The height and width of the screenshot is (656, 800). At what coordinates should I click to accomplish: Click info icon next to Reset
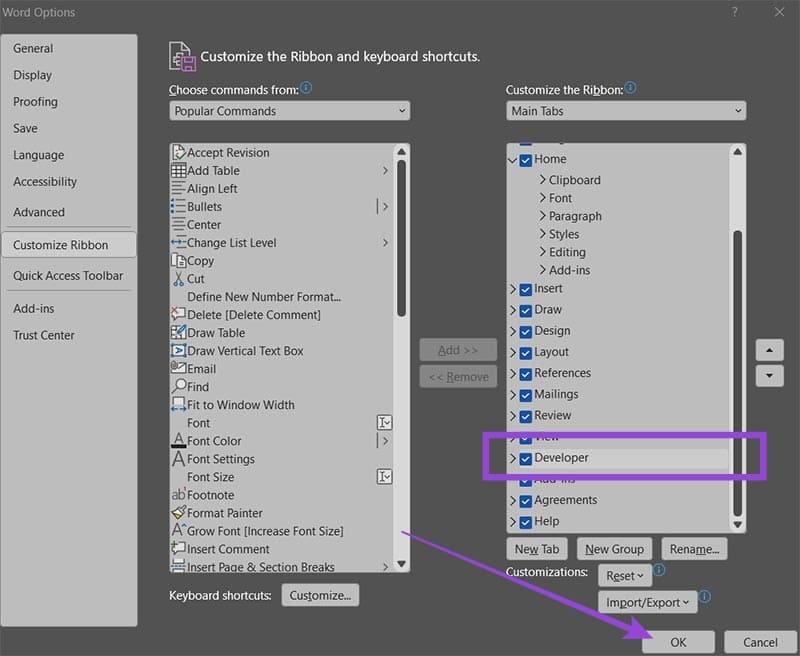[659, 569]
